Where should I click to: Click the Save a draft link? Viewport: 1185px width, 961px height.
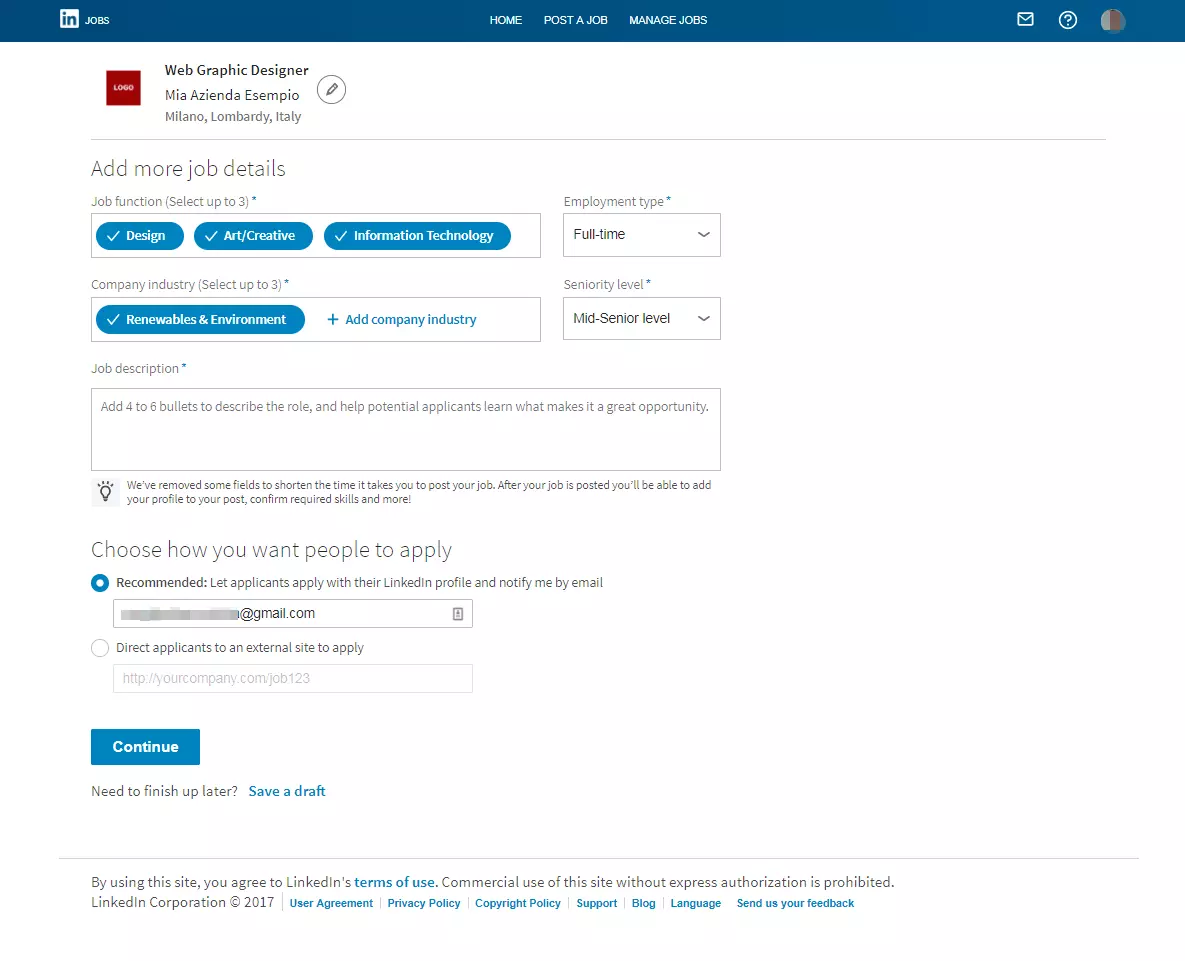click(287, 791)
